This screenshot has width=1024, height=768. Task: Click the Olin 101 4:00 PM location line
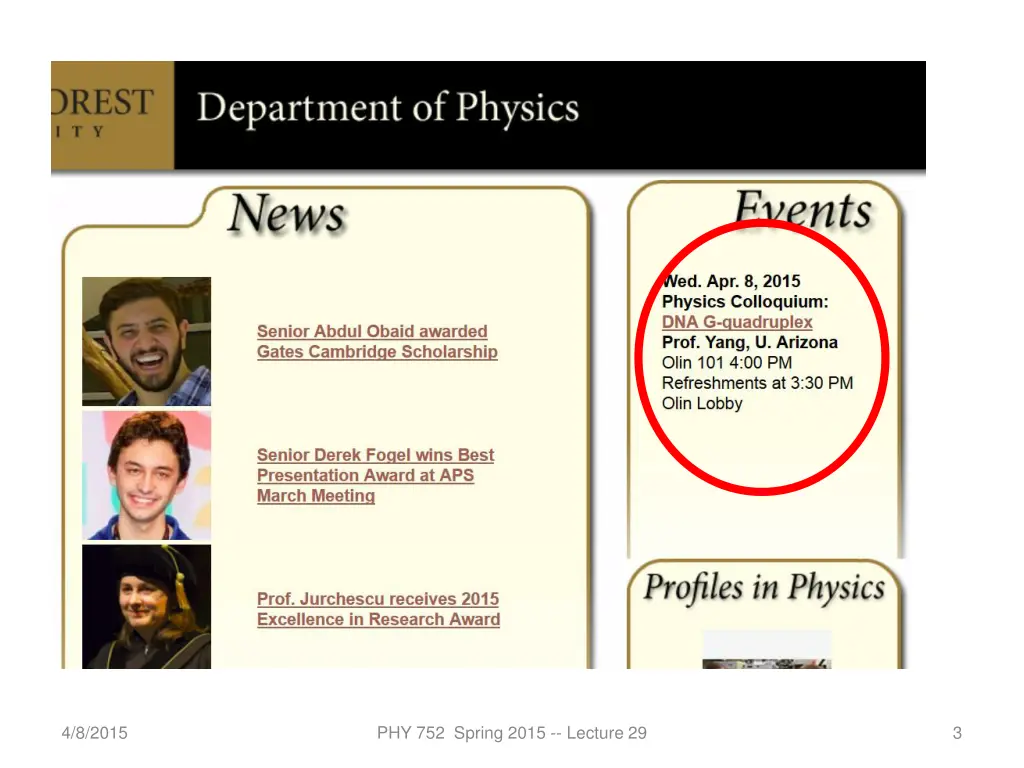(x=727, y=362)
